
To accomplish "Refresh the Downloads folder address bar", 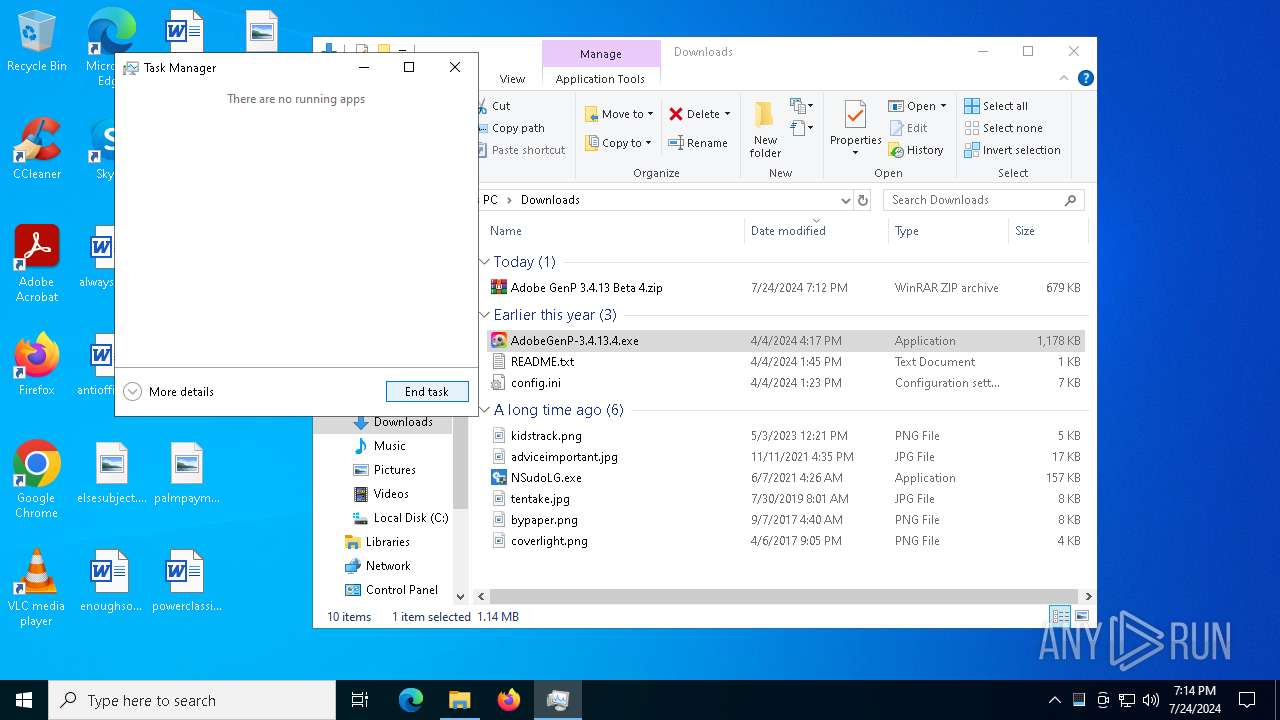I will (863, 200).
